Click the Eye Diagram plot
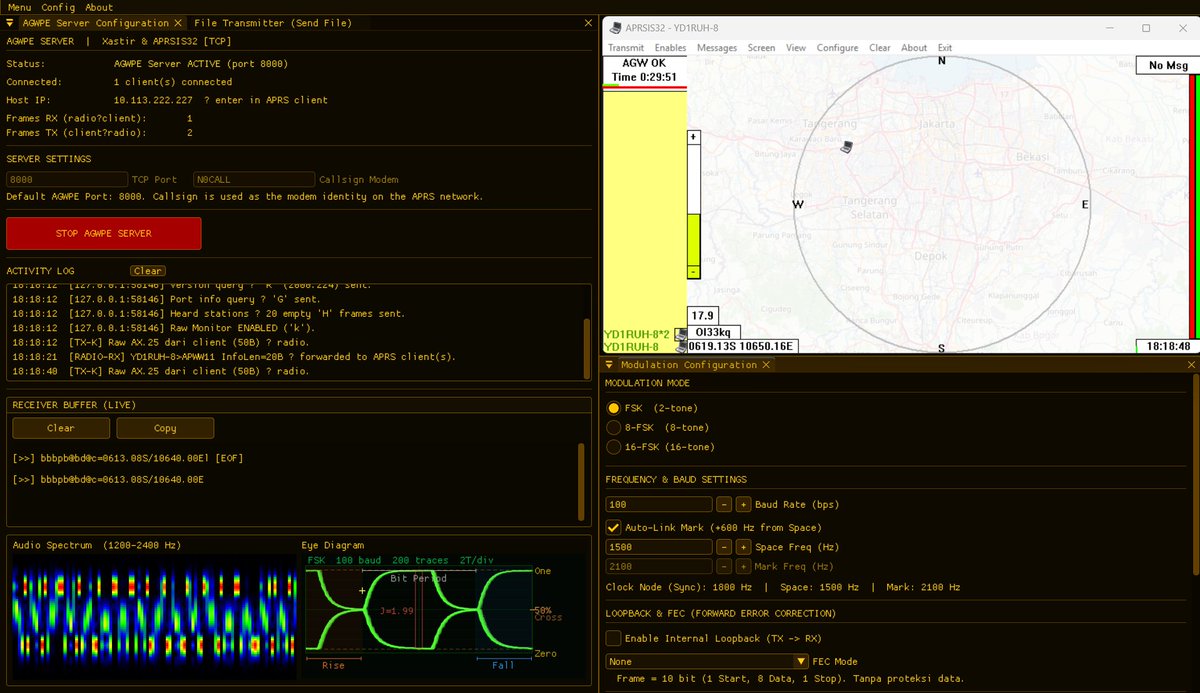Image resolution: width=1200 pixels, height=693 pixels. tap(433, 615)
